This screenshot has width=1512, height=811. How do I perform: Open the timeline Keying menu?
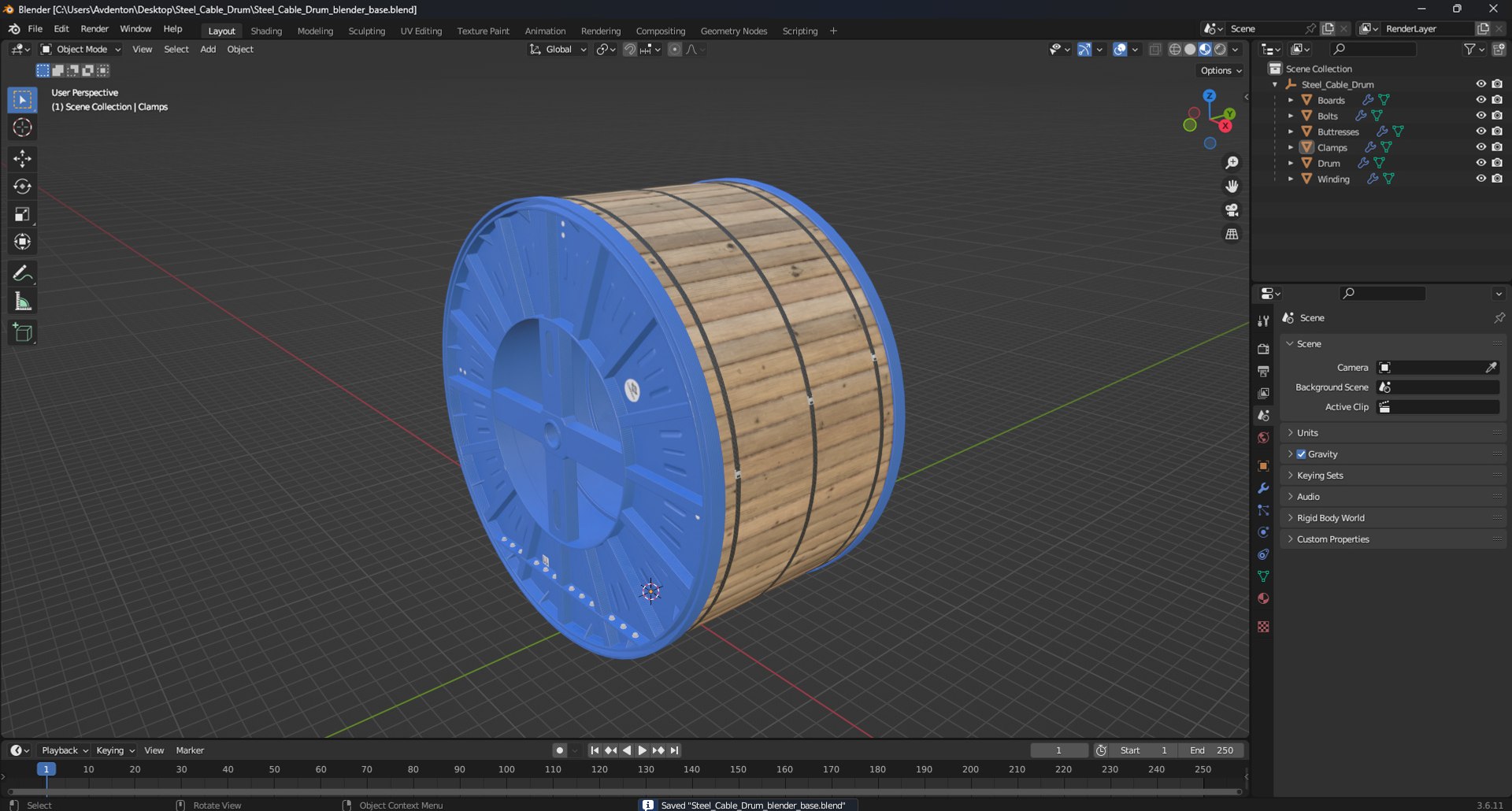pos(115,750)
